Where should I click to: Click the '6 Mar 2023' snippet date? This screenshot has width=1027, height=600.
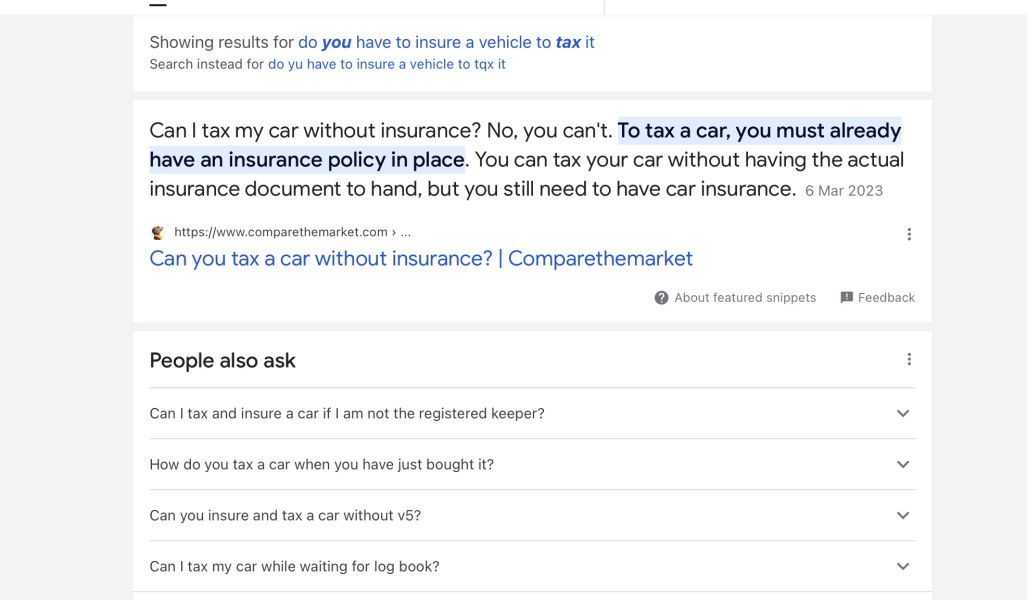tap(843, 191)
